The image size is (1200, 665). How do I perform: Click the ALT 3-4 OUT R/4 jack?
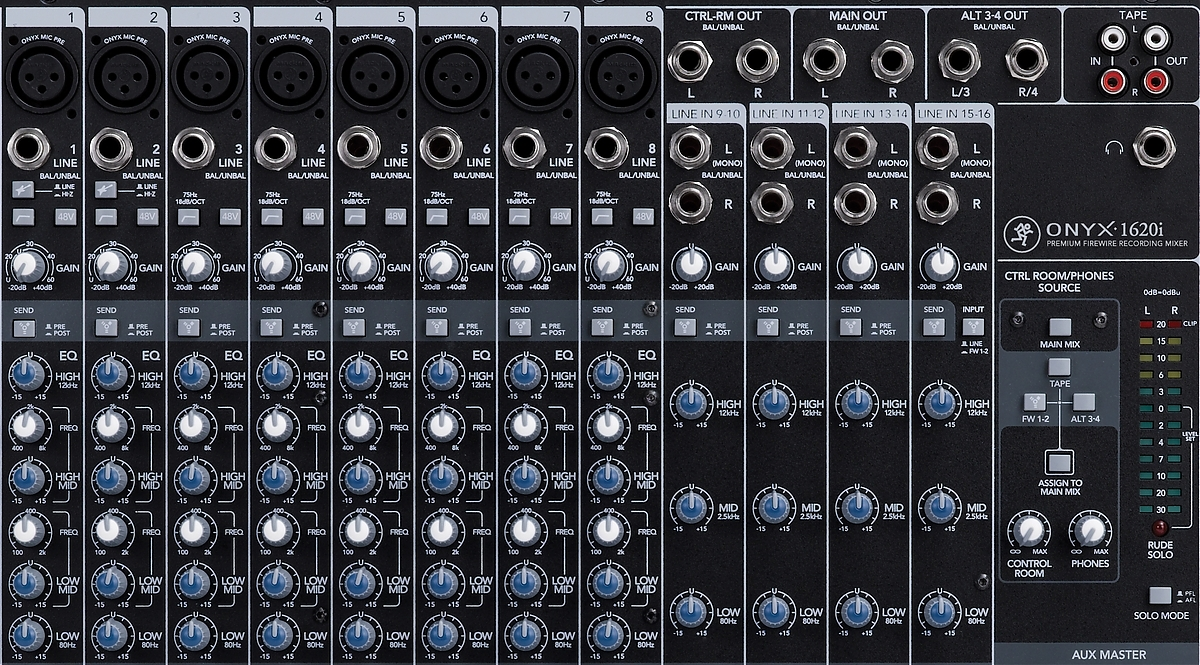pyautogui.click(x=1026, y=60)
